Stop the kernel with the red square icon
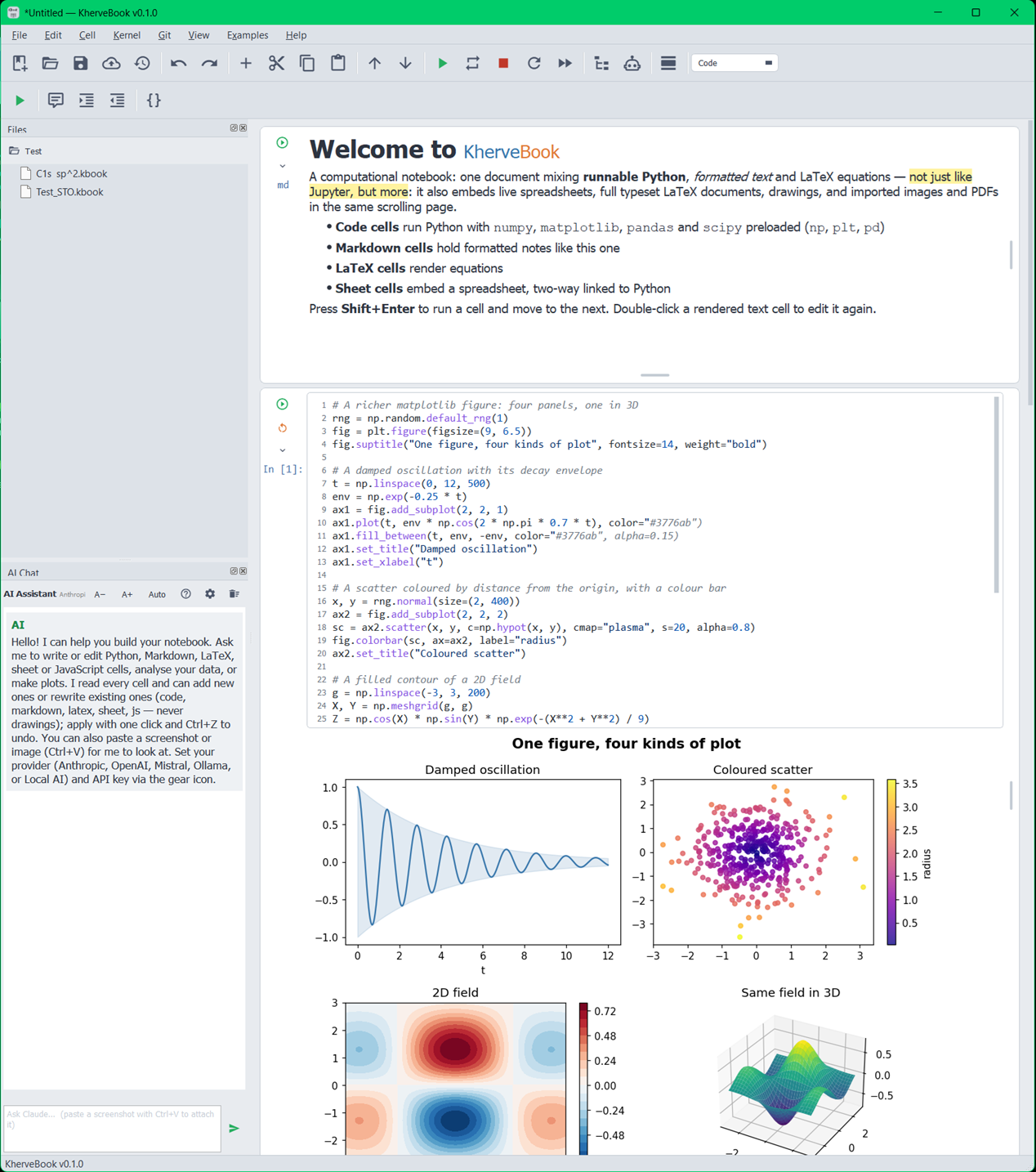Image resolution: width=1036 pixels, height=1172 pixels. [x=503, y=63]
